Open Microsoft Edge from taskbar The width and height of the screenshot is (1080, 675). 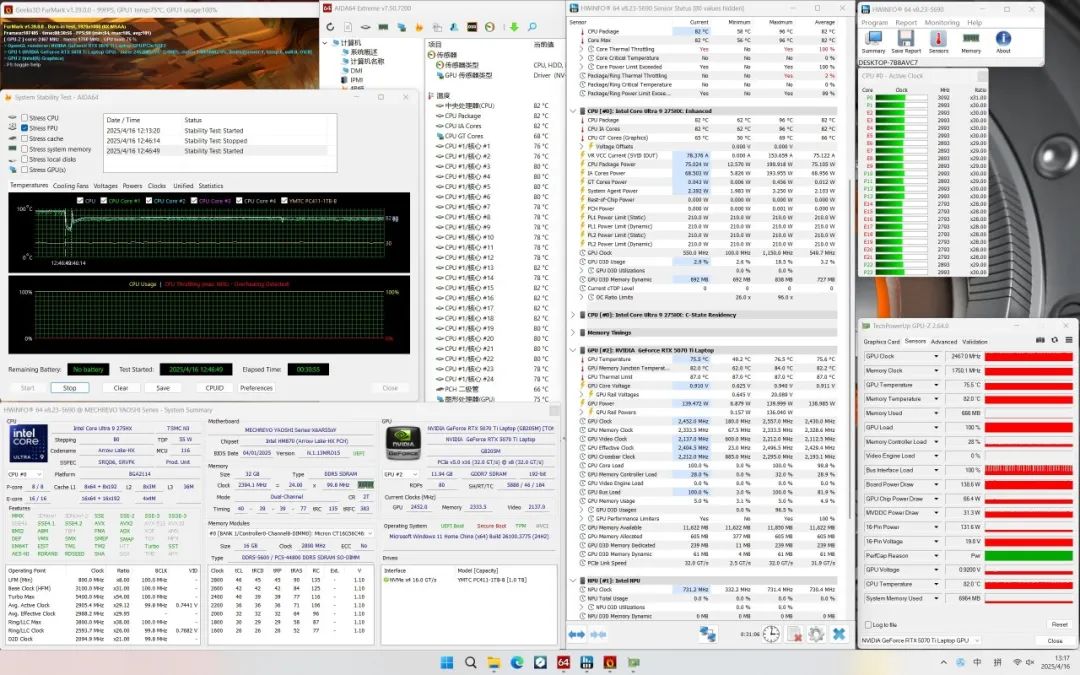click(x=517, y=663)
